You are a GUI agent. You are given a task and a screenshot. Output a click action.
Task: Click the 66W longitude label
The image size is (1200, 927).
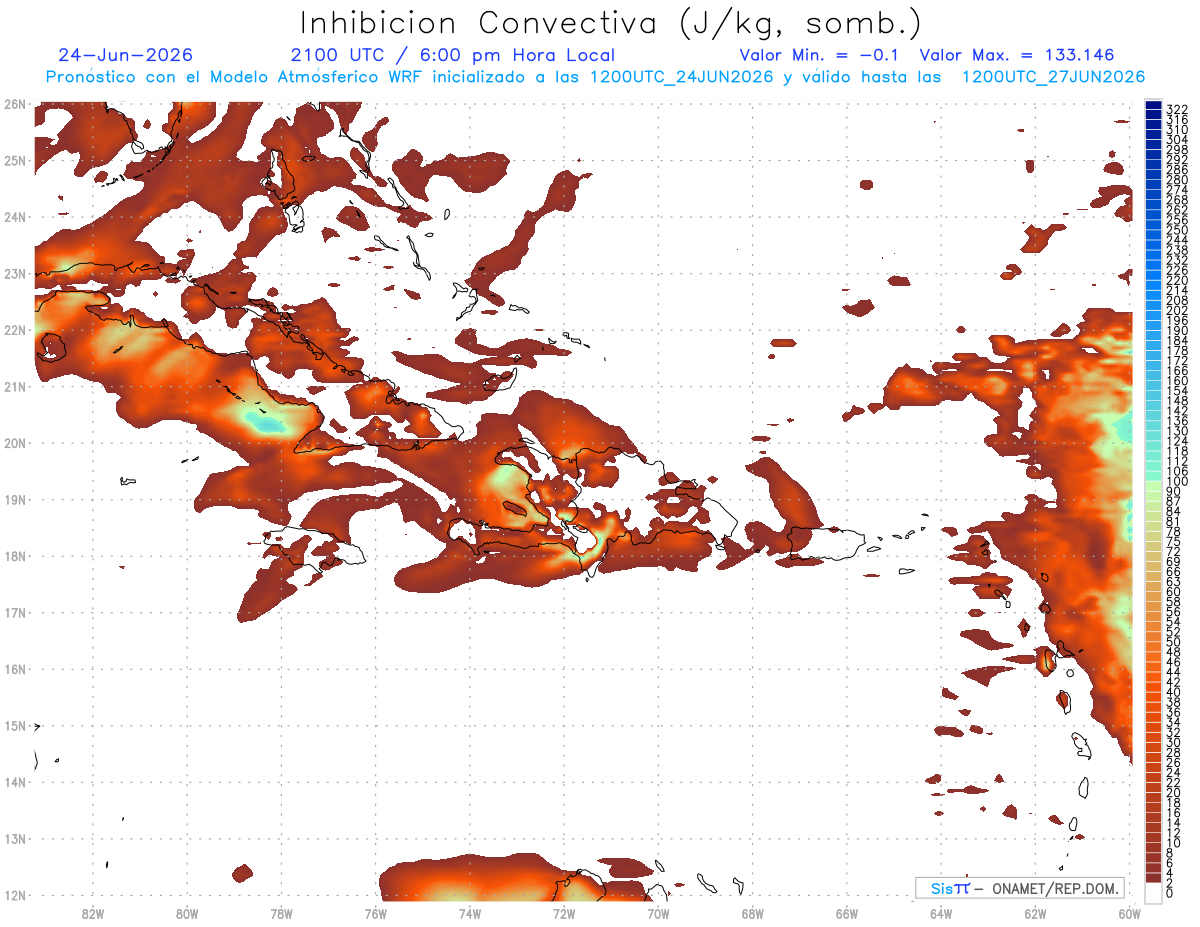847,914
